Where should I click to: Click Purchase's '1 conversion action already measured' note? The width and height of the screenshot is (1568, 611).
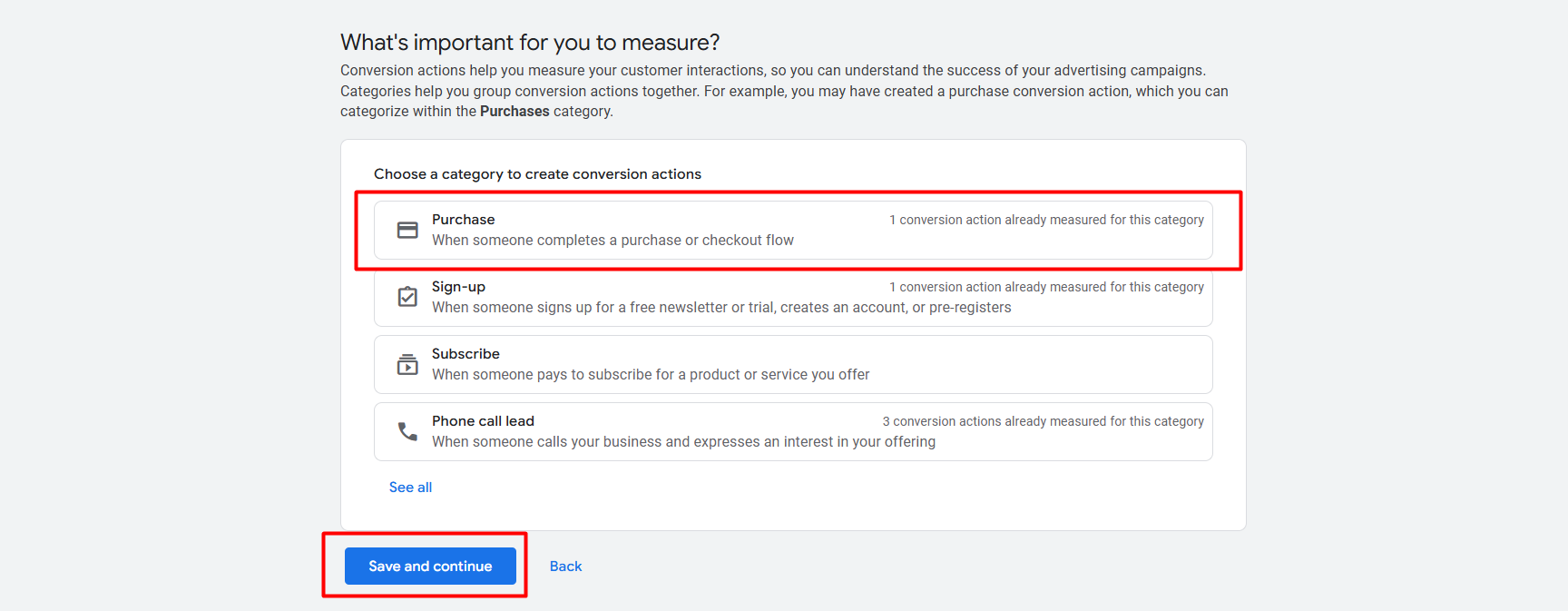[1046, 220]
